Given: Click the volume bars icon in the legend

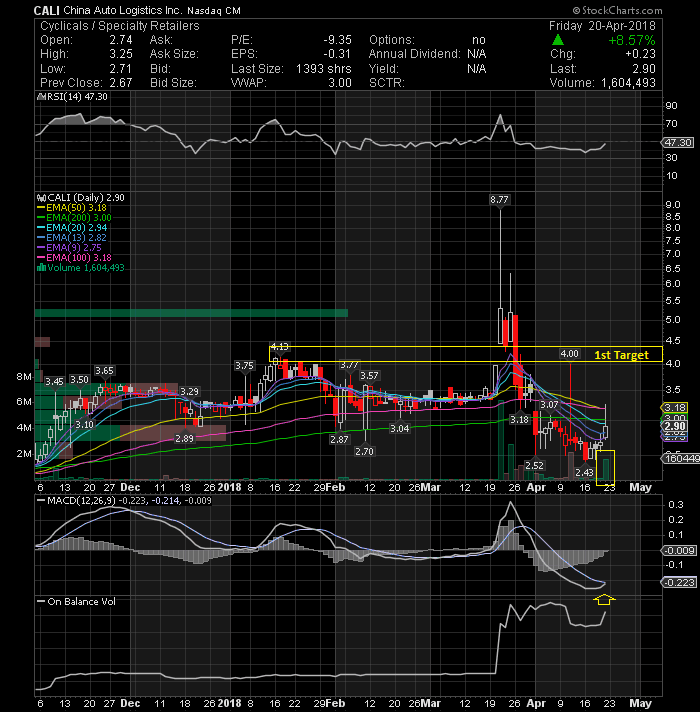Looking at the screenshot, I should 41,267.
